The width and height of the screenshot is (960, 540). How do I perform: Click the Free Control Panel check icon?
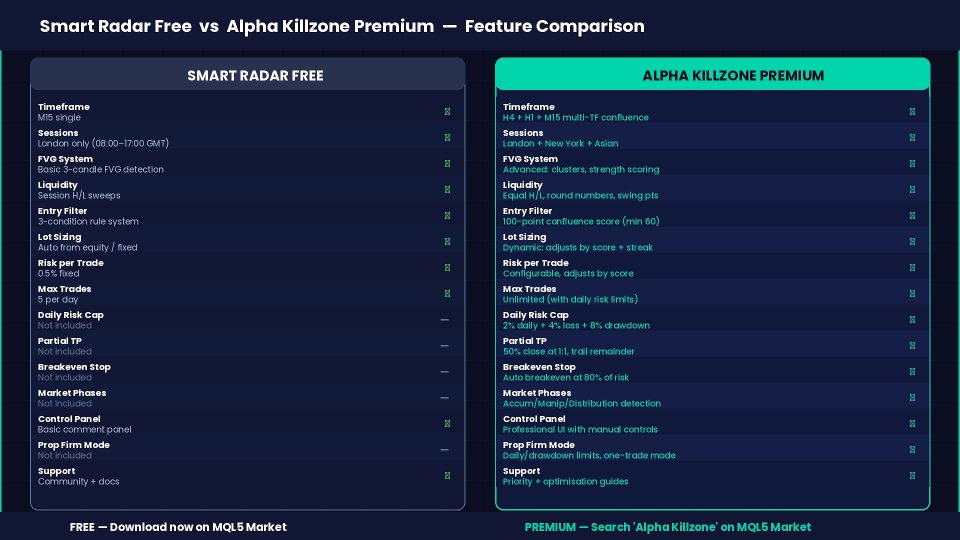[447, 424]
